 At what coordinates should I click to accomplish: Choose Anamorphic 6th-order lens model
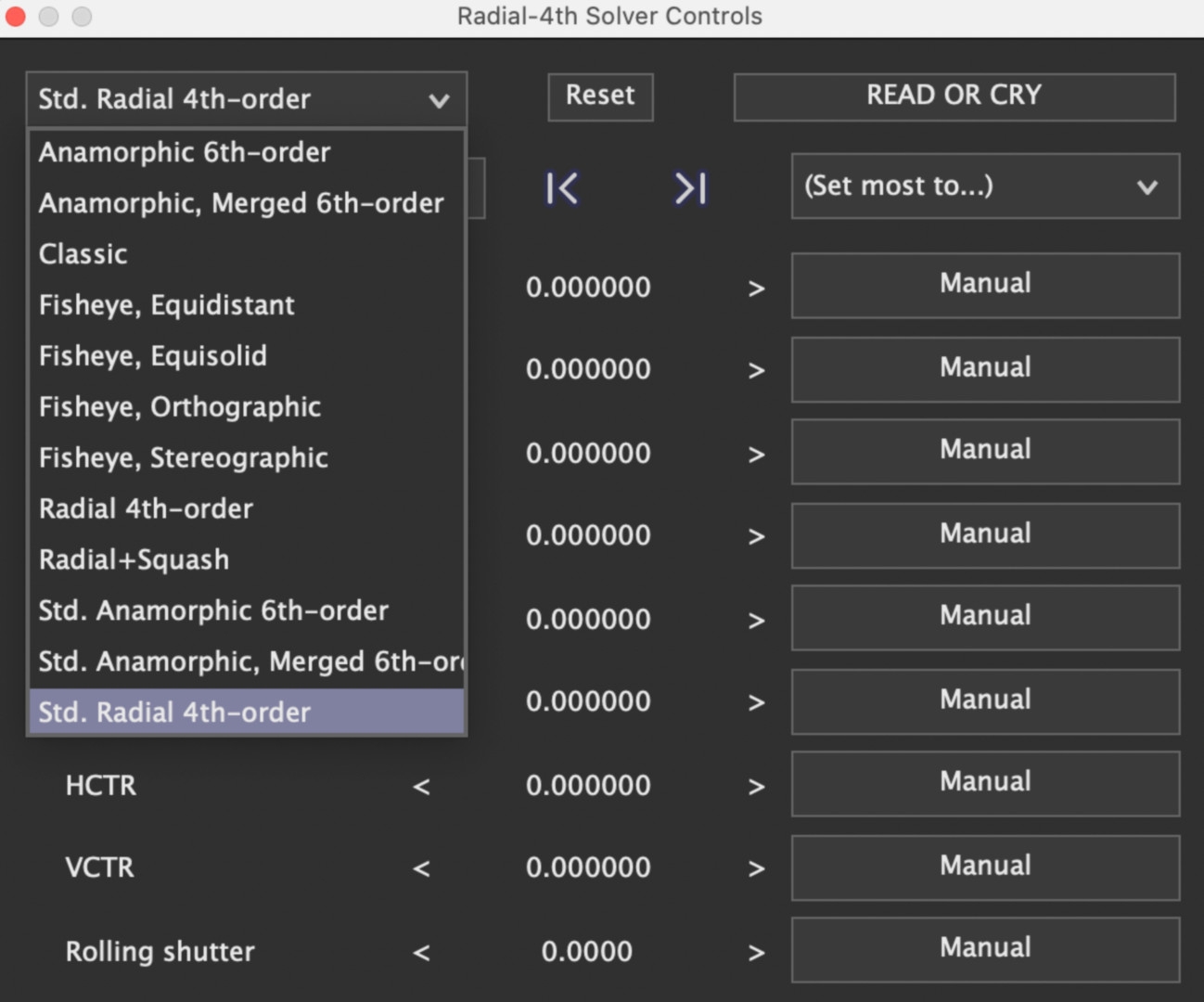tap(185, 152)
